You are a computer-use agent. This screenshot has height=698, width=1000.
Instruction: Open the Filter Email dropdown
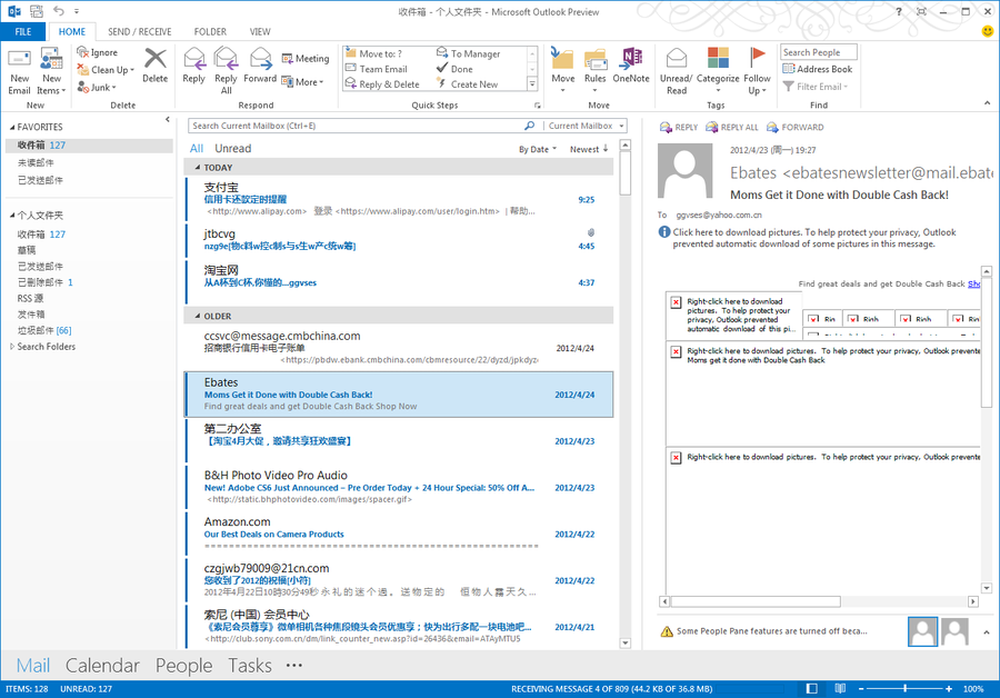pyautogui.click(x=816, y=86)
